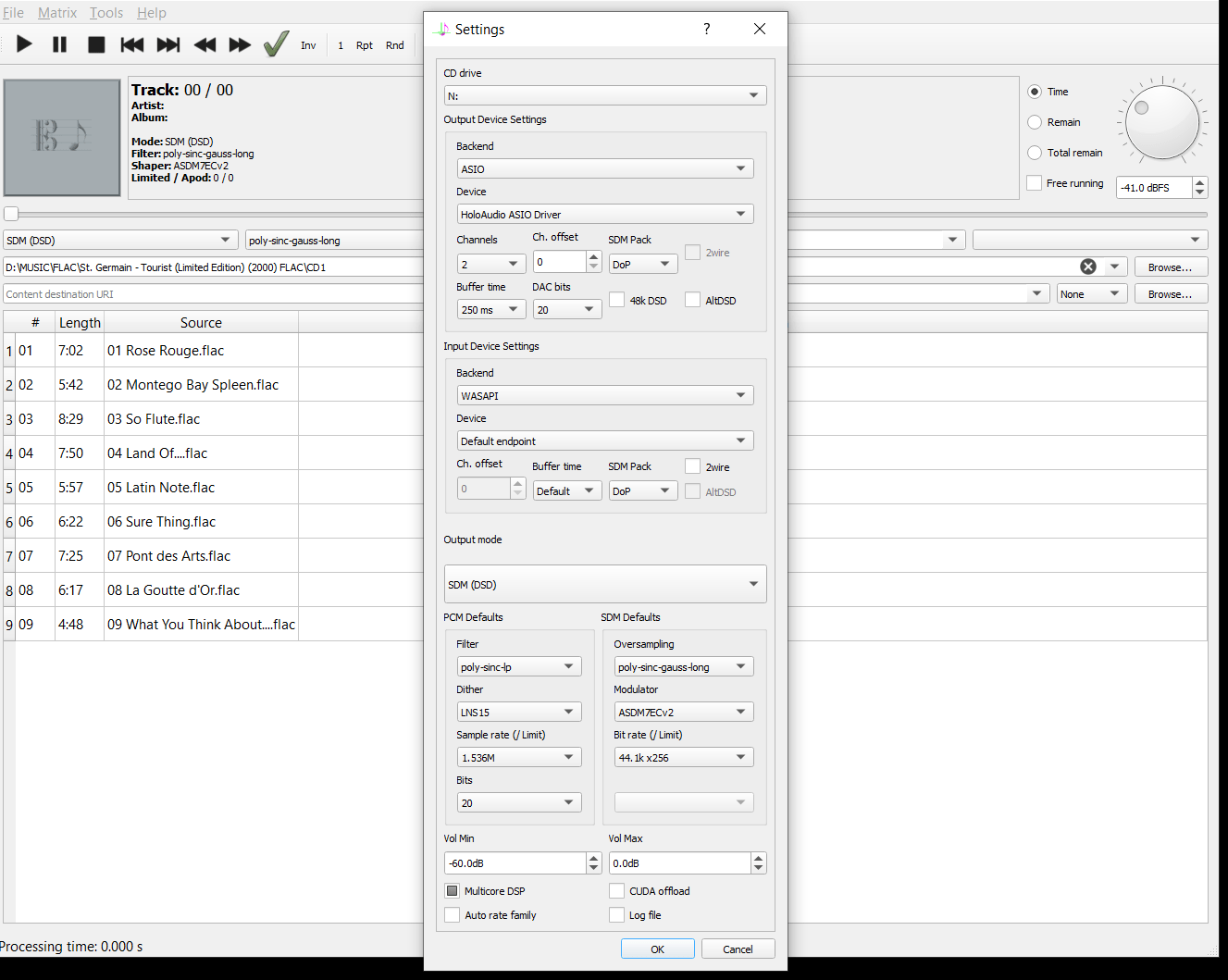Click Browse next to the source path
The width and height of the screenshot is (1228, 980).
(1171, 267)
